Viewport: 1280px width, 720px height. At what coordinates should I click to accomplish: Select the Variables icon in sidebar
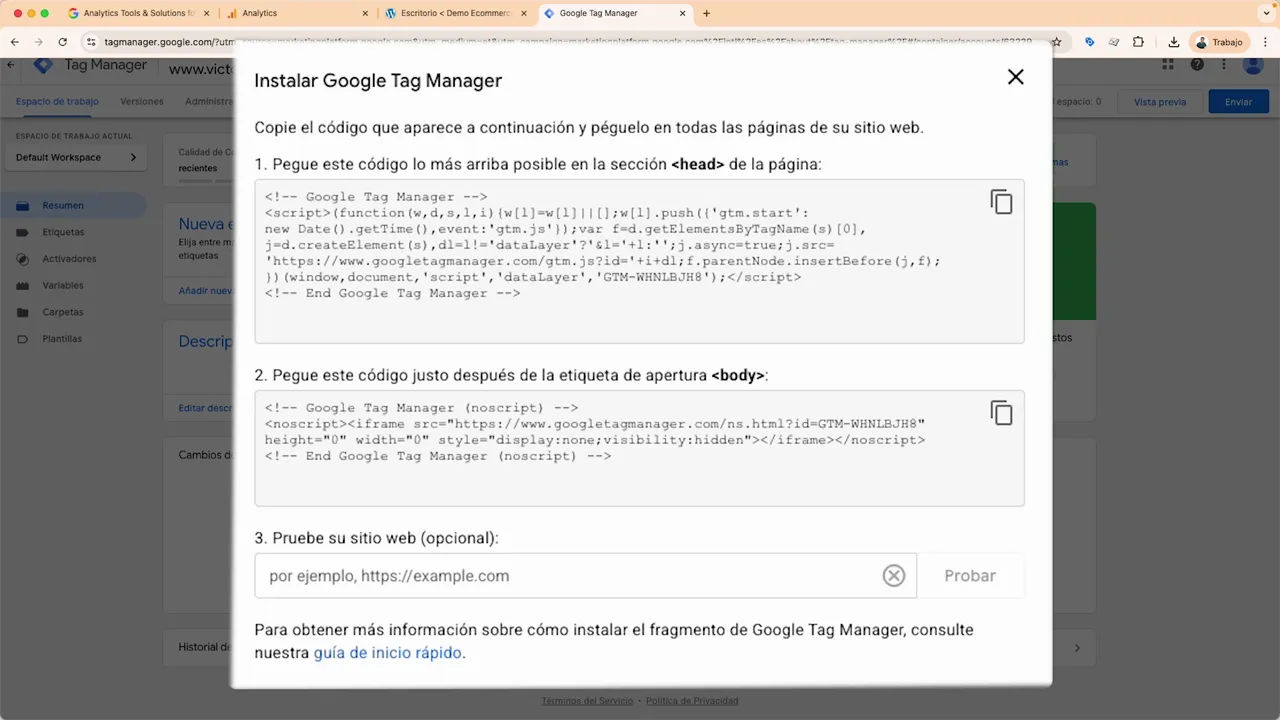click(22, 285)
